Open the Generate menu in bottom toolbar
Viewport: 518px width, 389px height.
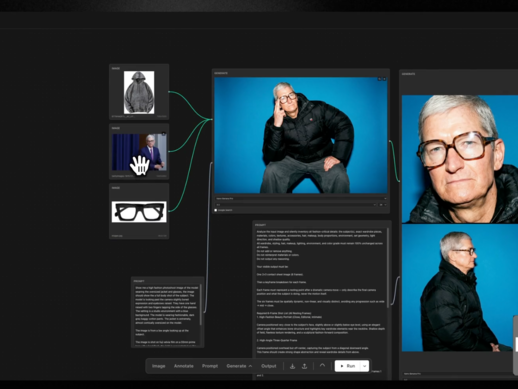coord(239,366)
